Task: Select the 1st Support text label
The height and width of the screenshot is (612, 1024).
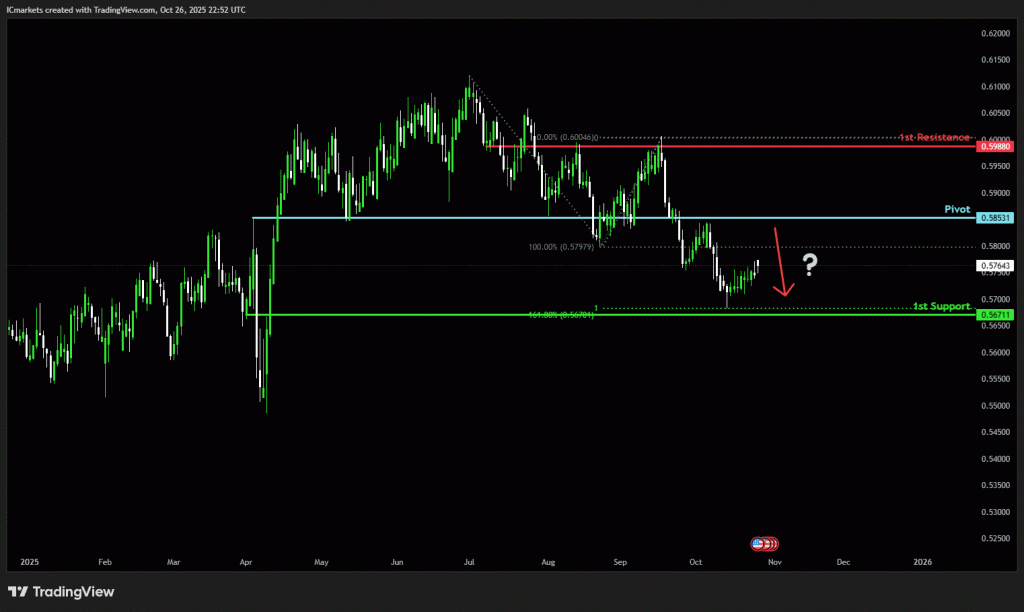Action: (x=941, y=305)
